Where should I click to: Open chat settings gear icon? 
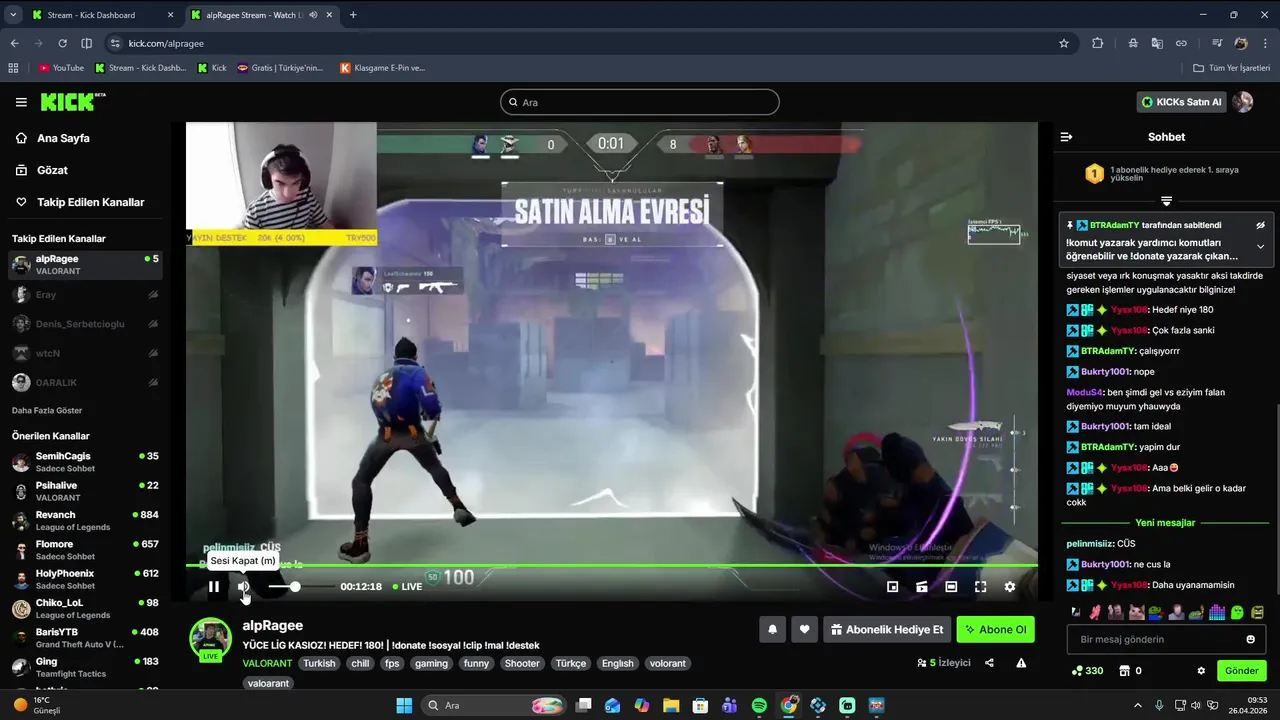(x=1201, y=671)
